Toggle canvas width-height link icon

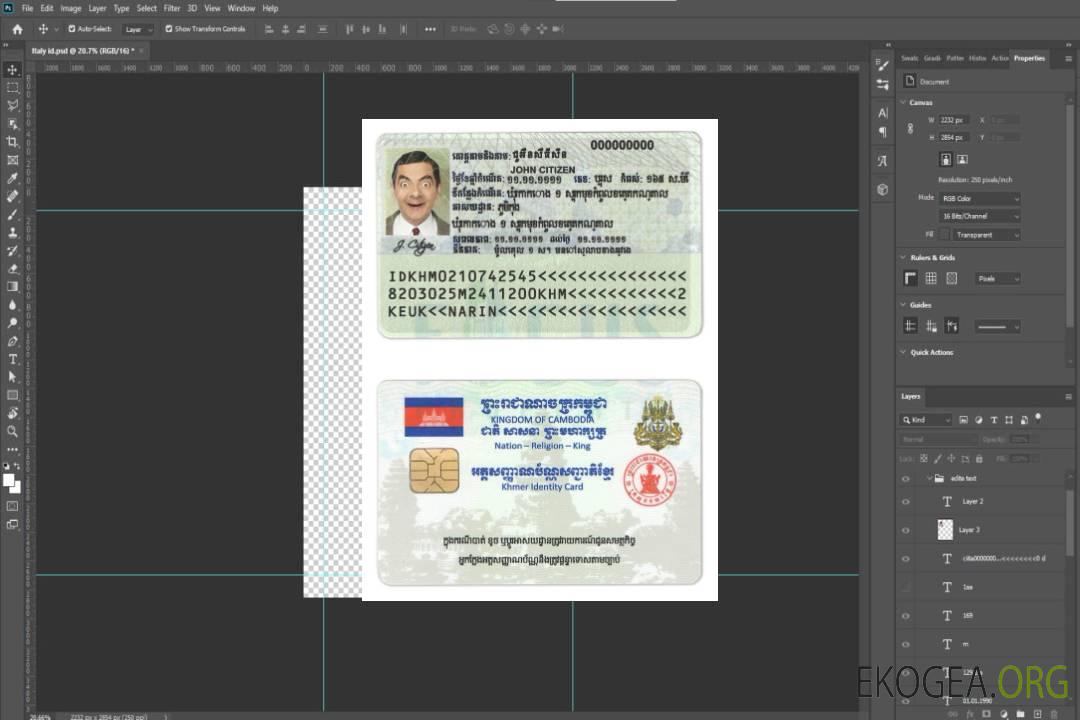911,128
